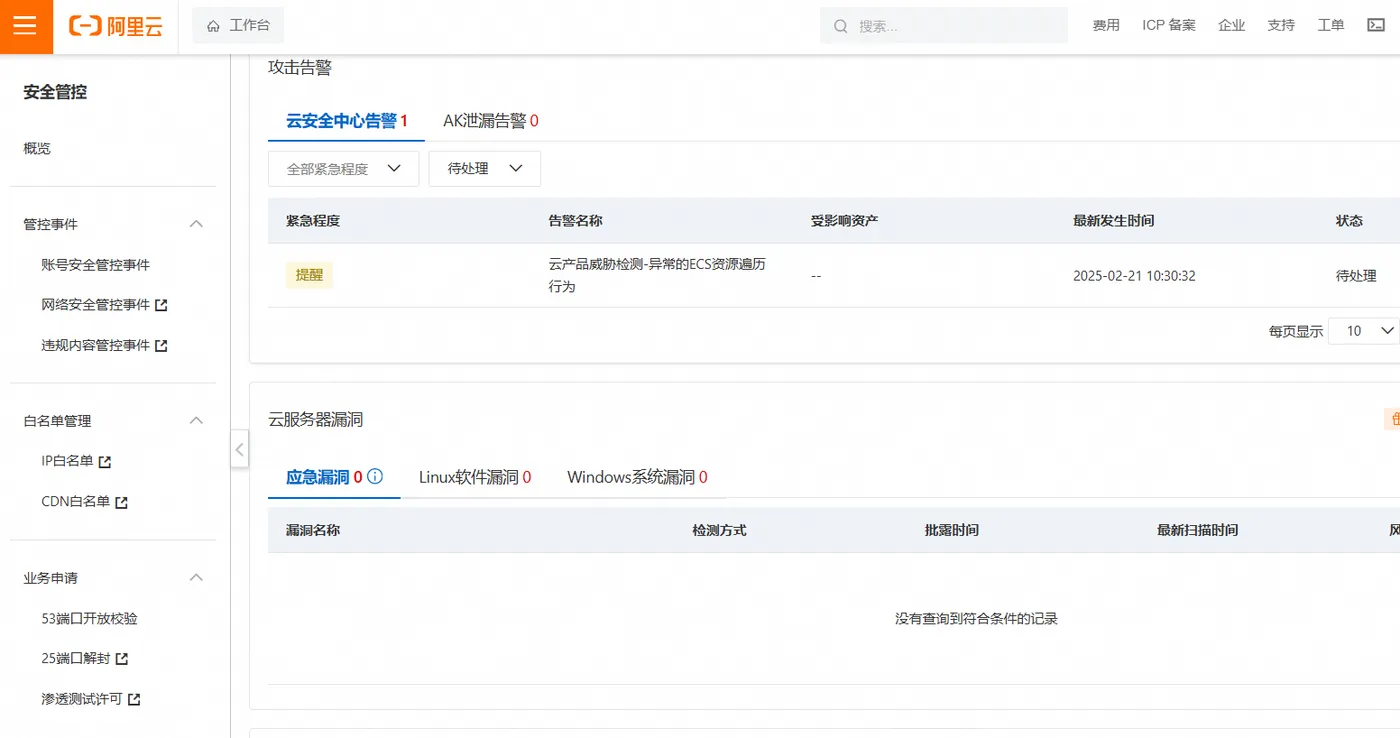Click the 告警名称 column header

pos(576,221)
